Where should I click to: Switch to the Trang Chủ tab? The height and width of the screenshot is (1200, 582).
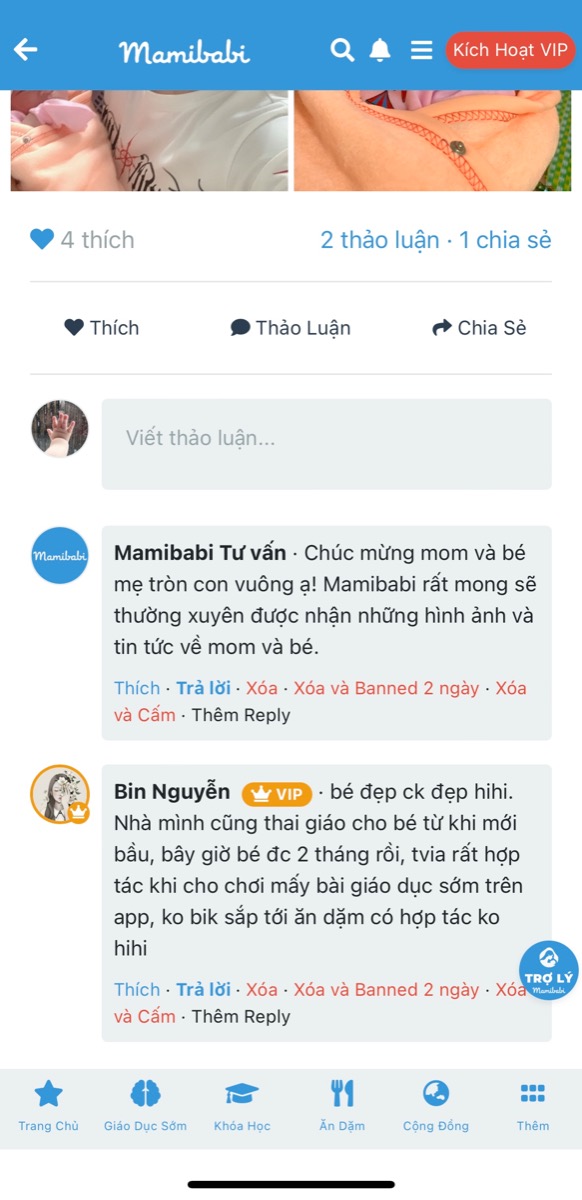click(x=47, y=1094)
